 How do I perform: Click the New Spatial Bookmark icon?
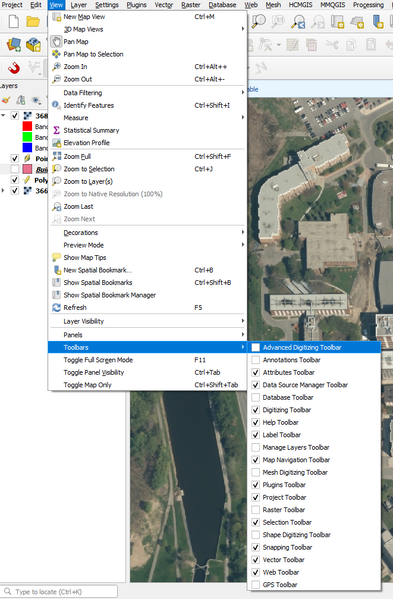[56, 270]
